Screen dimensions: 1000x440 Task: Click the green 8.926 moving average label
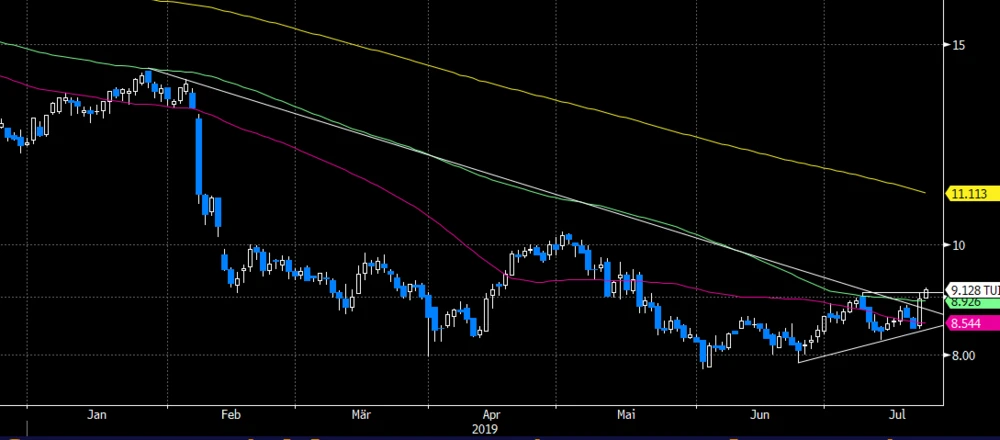click(965, 302)
